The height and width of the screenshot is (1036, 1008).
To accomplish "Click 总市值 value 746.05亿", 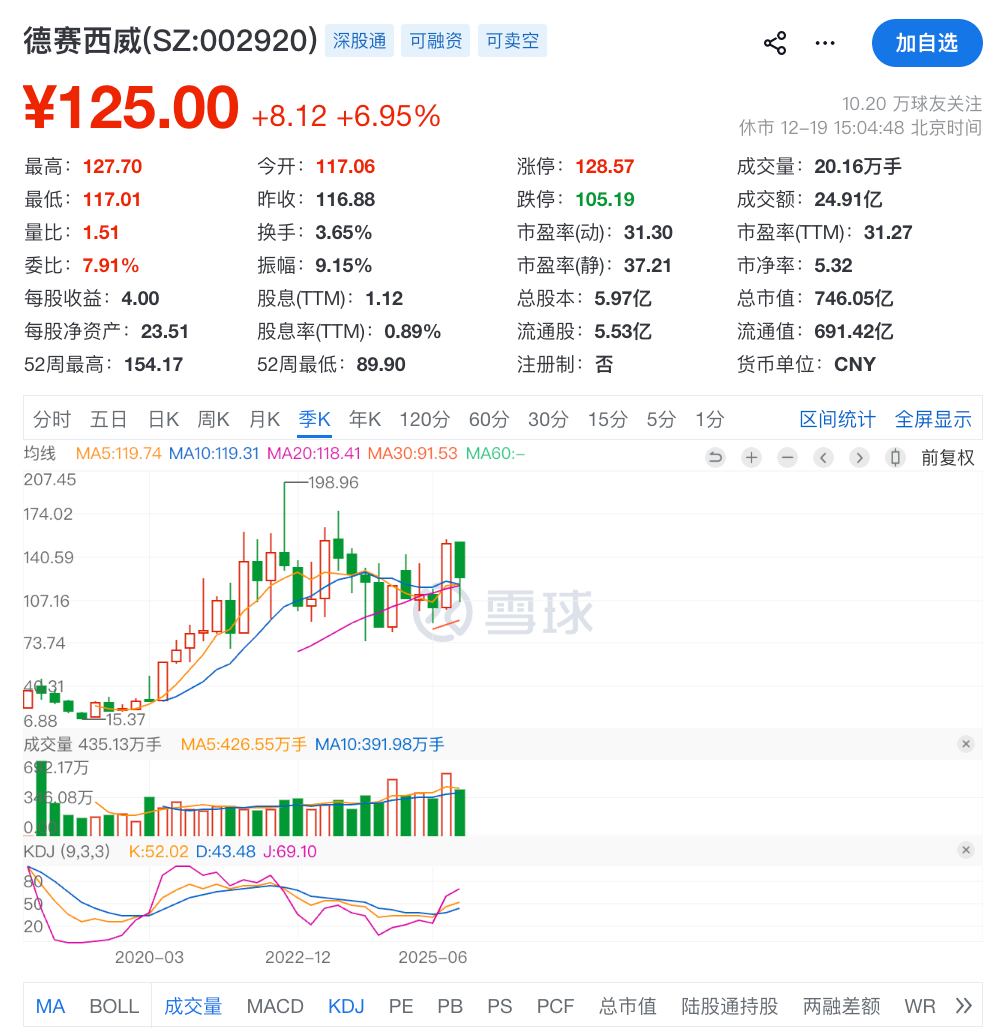I will pyautogui.click(x=853, y=299).
